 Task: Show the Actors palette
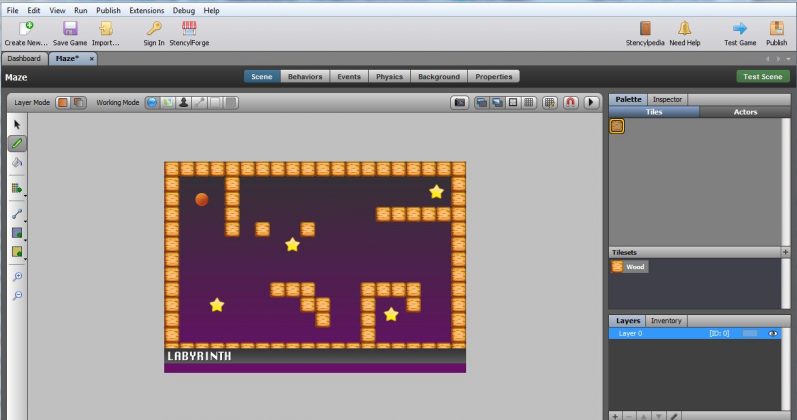(745, 112)
